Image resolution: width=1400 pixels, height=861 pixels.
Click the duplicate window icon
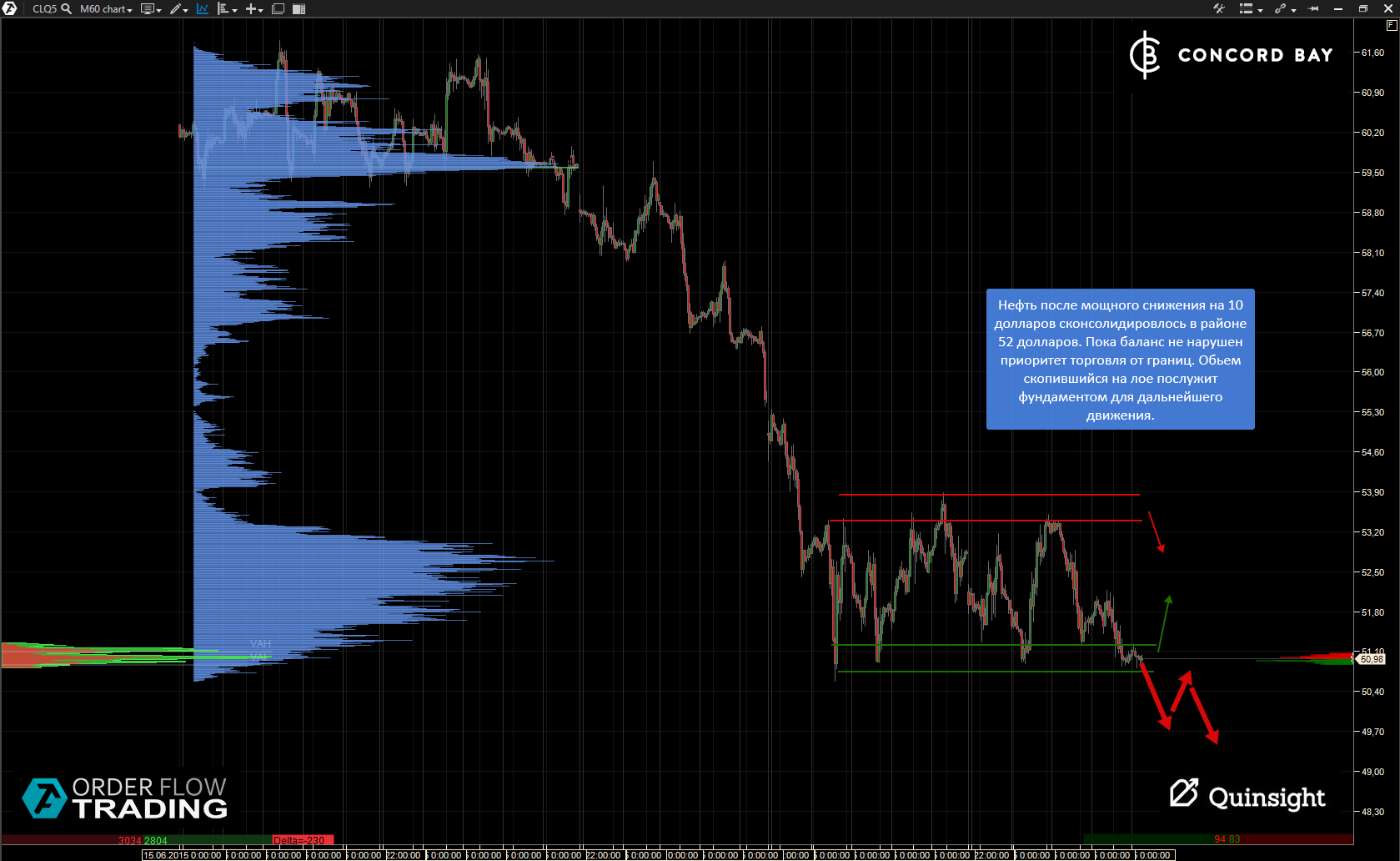278,8
